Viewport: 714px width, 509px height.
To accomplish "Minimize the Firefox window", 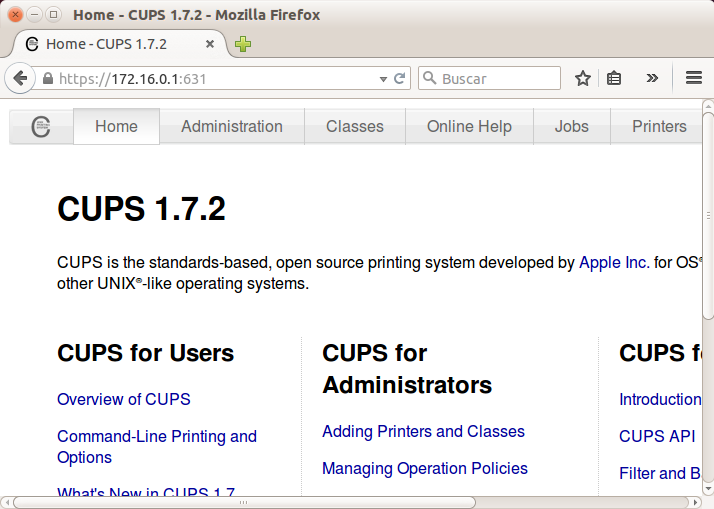I will click(x=35, y=15).
